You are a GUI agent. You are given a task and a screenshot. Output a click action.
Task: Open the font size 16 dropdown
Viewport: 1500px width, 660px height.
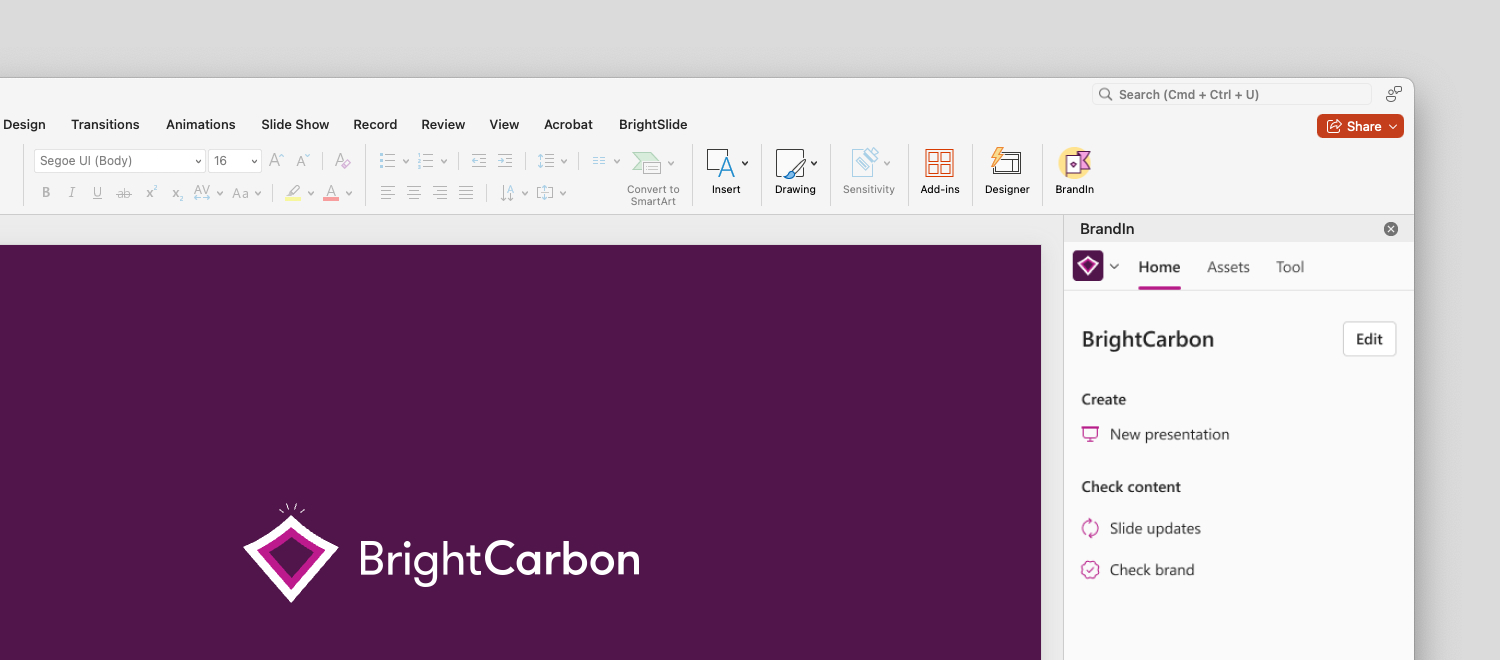(x=235, y=161)
